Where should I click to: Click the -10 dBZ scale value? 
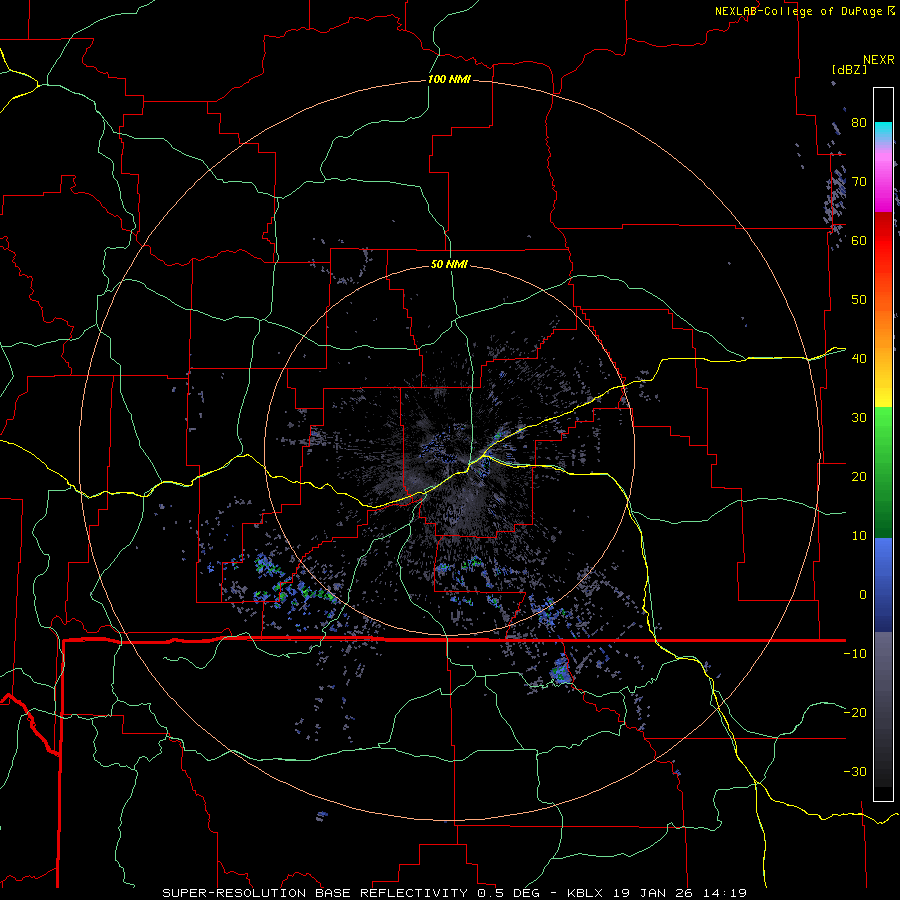coord(855,654)
